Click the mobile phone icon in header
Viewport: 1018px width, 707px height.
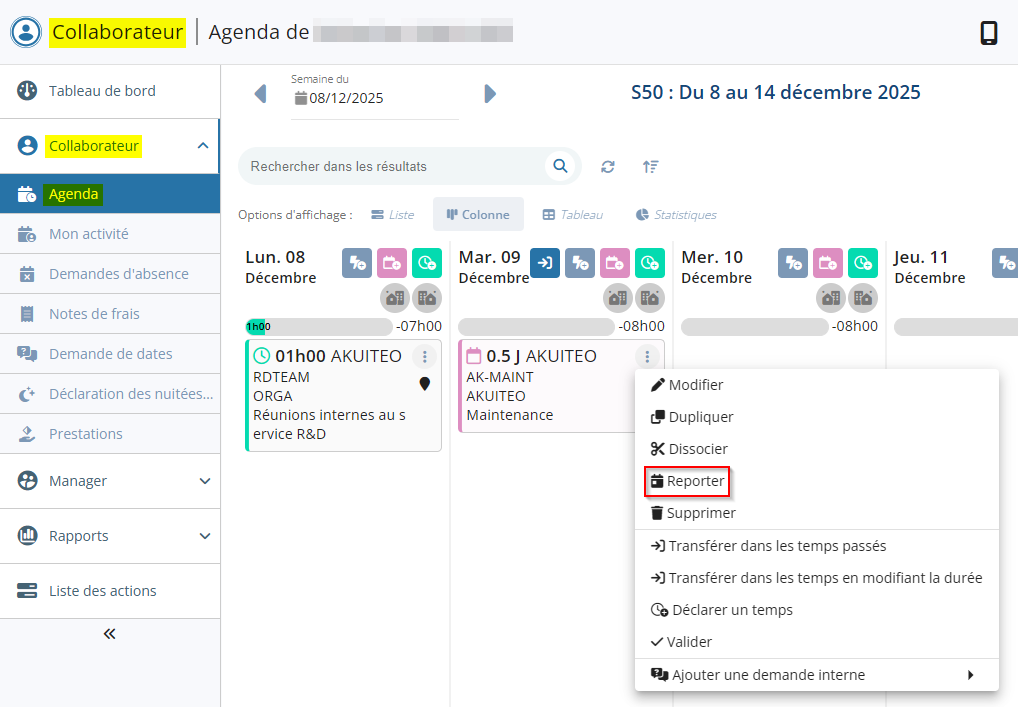(988, 33)
